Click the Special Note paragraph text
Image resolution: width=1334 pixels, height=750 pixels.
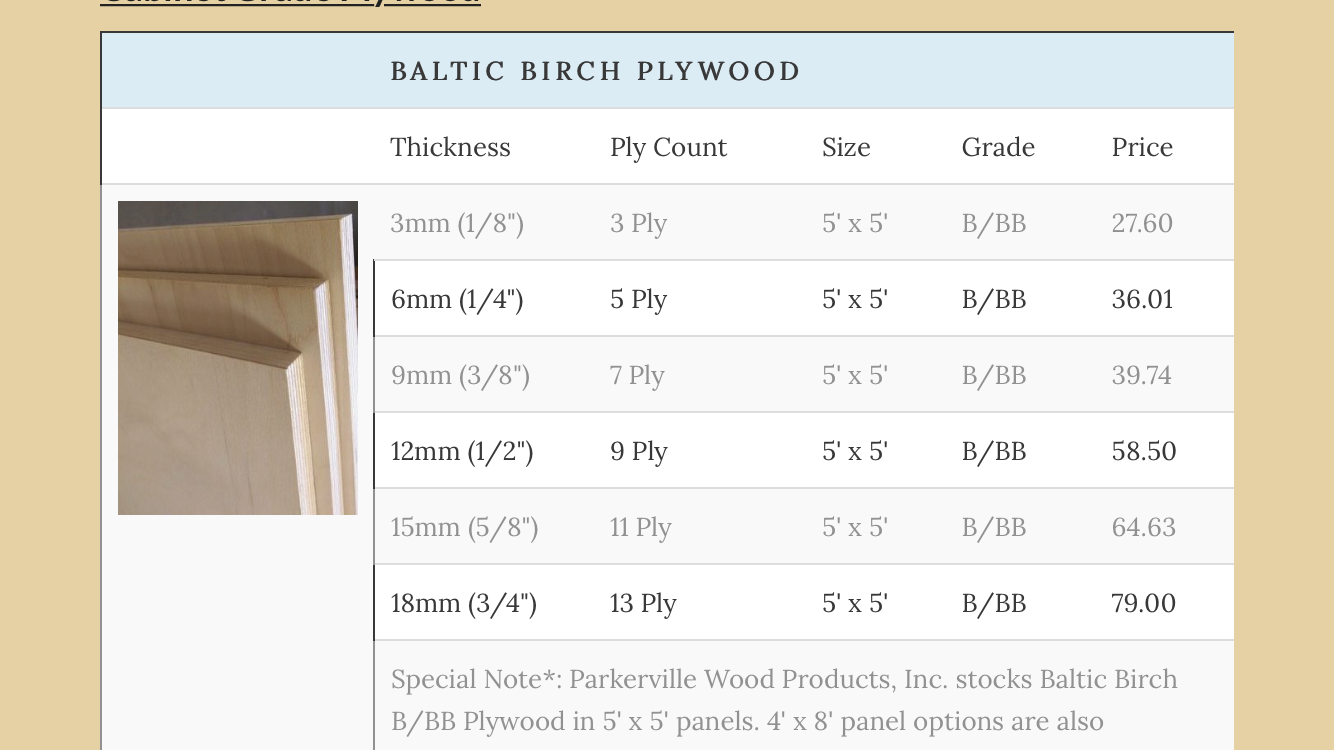(784, 700)
